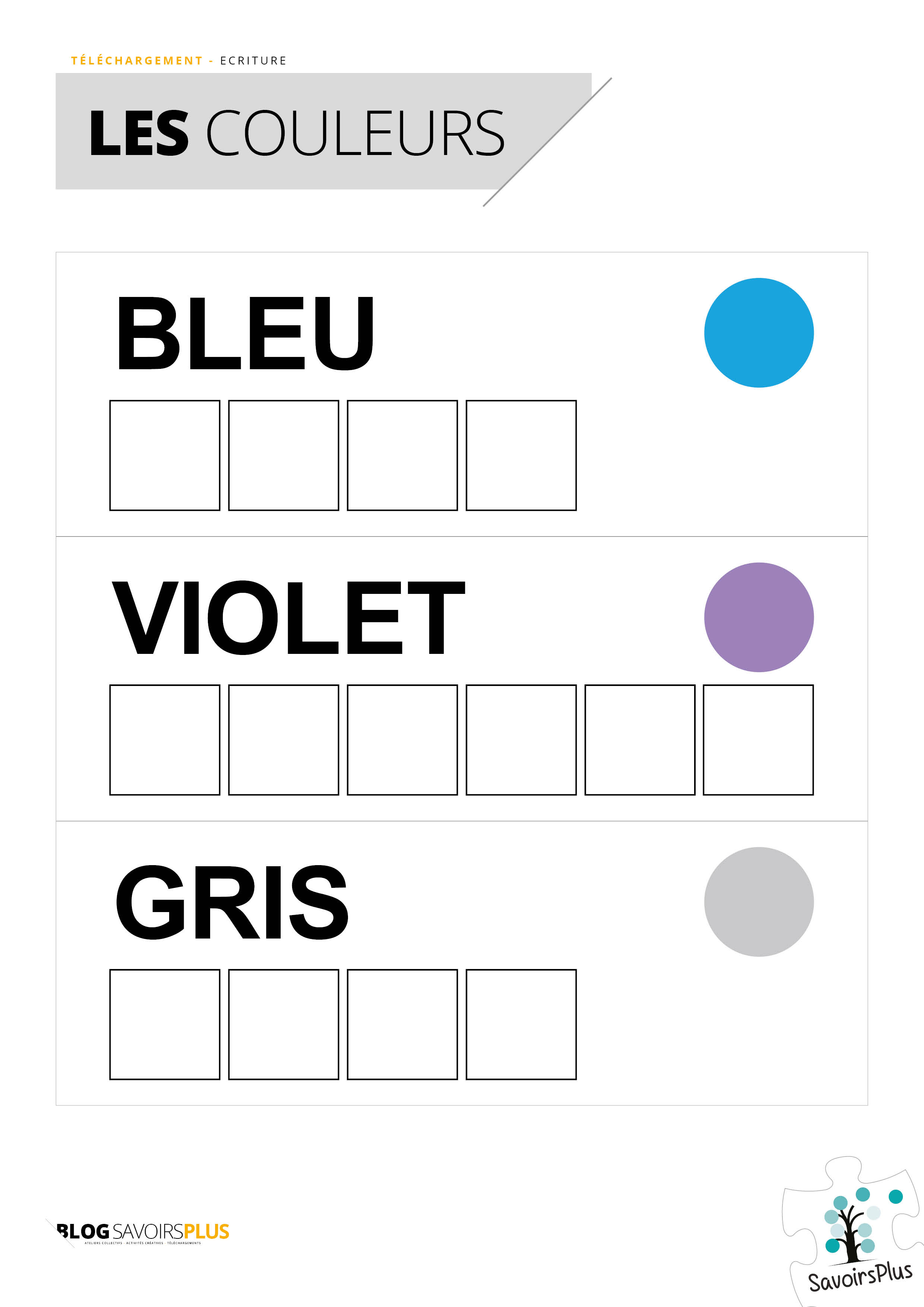Click the first empty box under BLEU

point(165,455)
